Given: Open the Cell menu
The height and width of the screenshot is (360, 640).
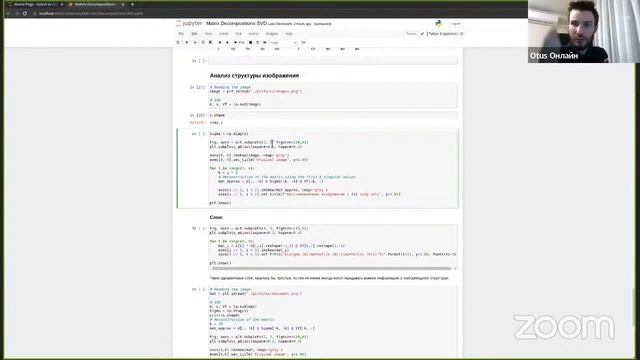Looking at the screenshot, I should point(238,34).
